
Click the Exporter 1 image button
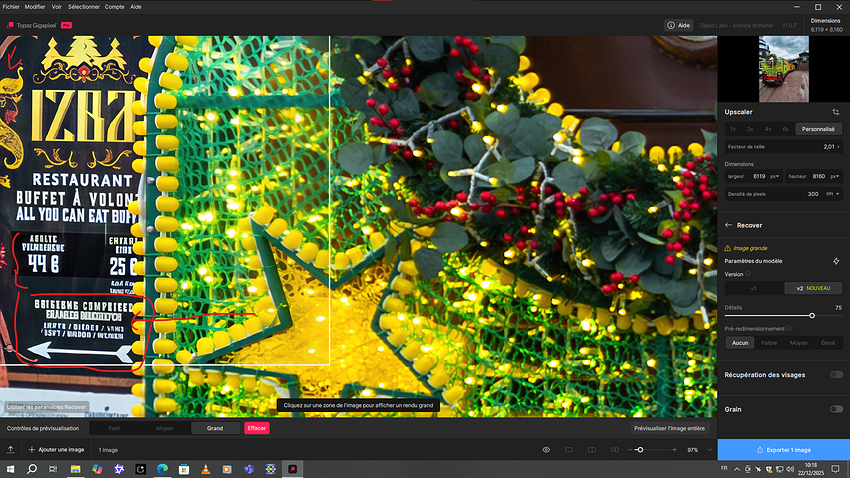[783, 450]
